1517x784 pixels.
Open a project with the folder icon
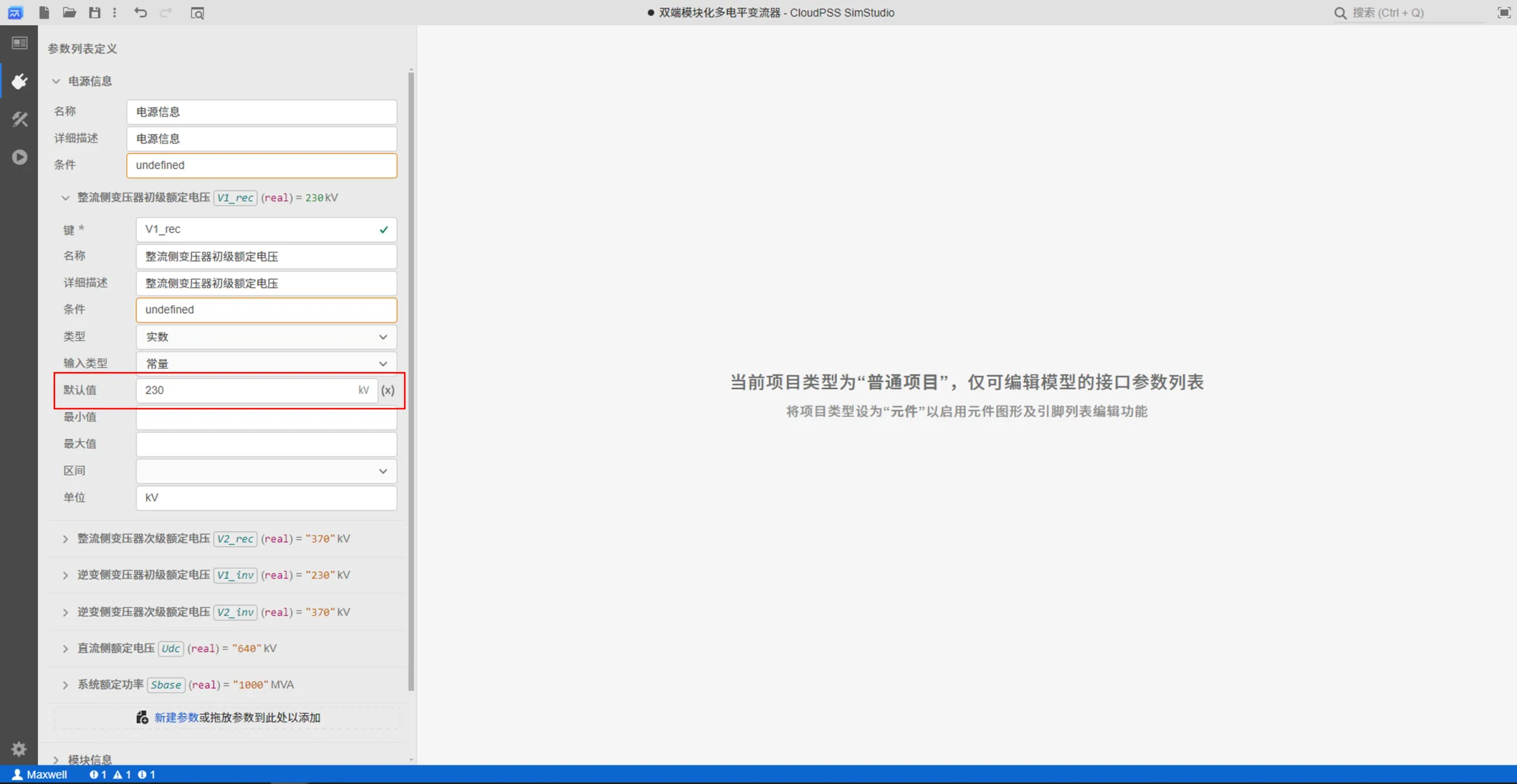[70, 13]
